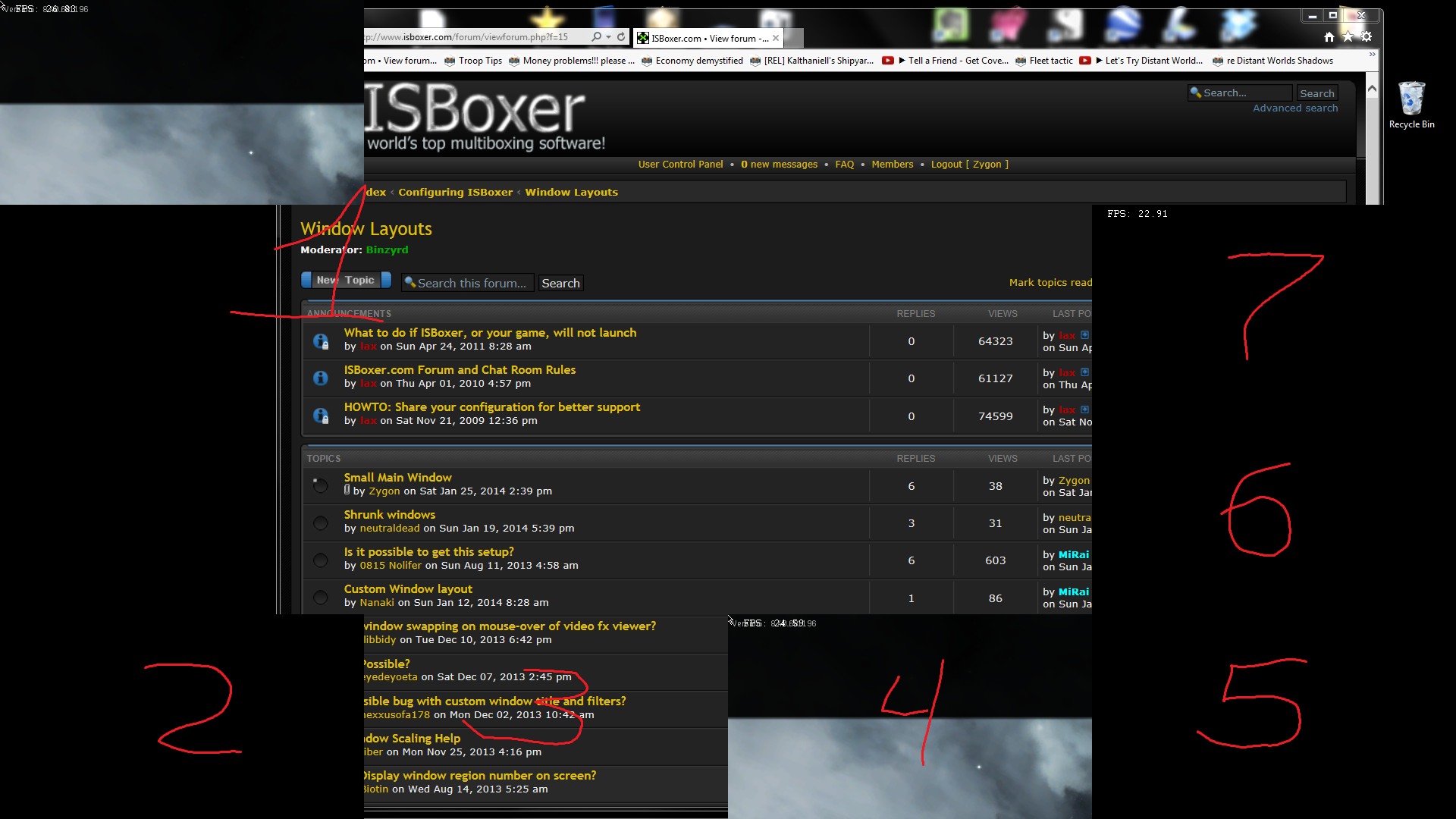
Task: Open author 0815 Nolifer profile link
Action: [x=391, y=566]
